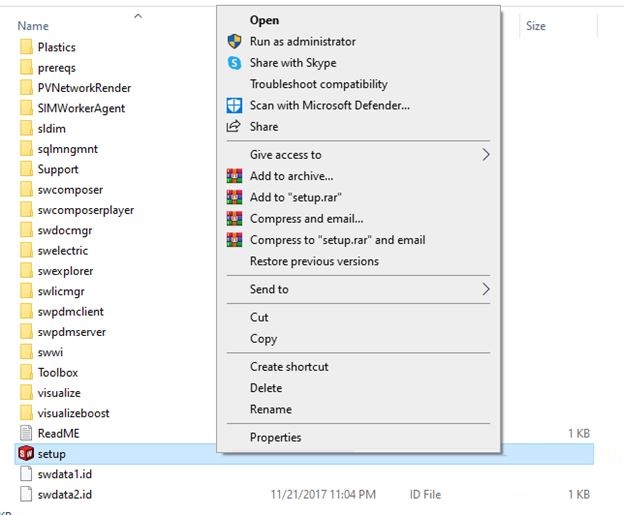The image size is (624, 515).
Task: Click the Toolbox folder icon
Action: (x=26, y=372)
